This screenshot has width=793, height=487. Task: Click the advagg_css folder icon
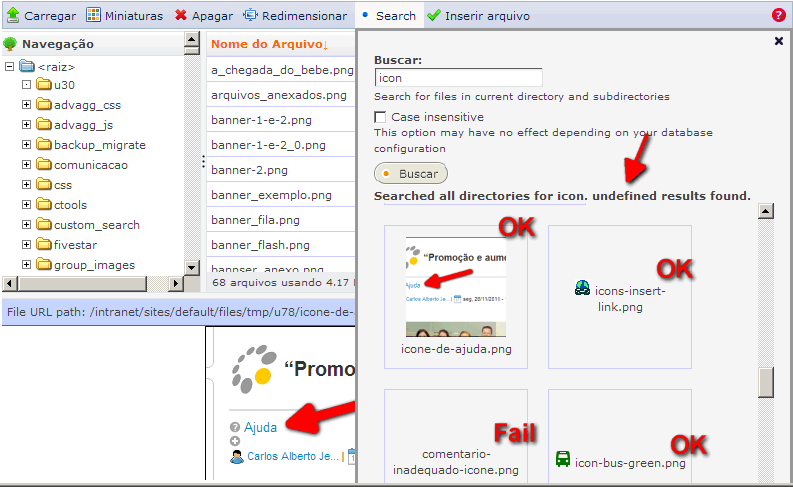pos(44,104)
